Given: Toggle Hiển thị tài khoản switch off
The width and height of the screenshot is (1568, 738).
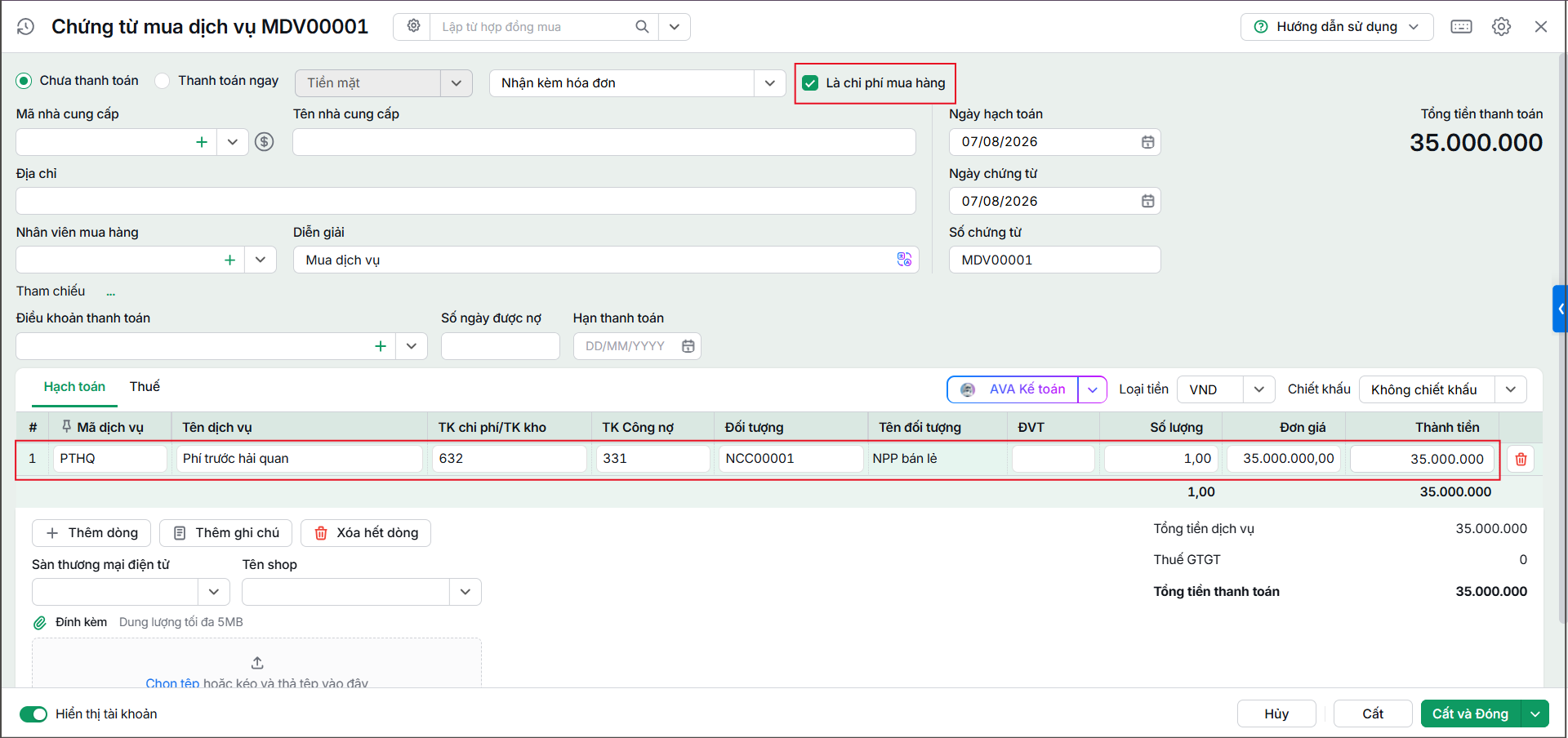Looking at the screenshot, I should [x=33, y=714].
